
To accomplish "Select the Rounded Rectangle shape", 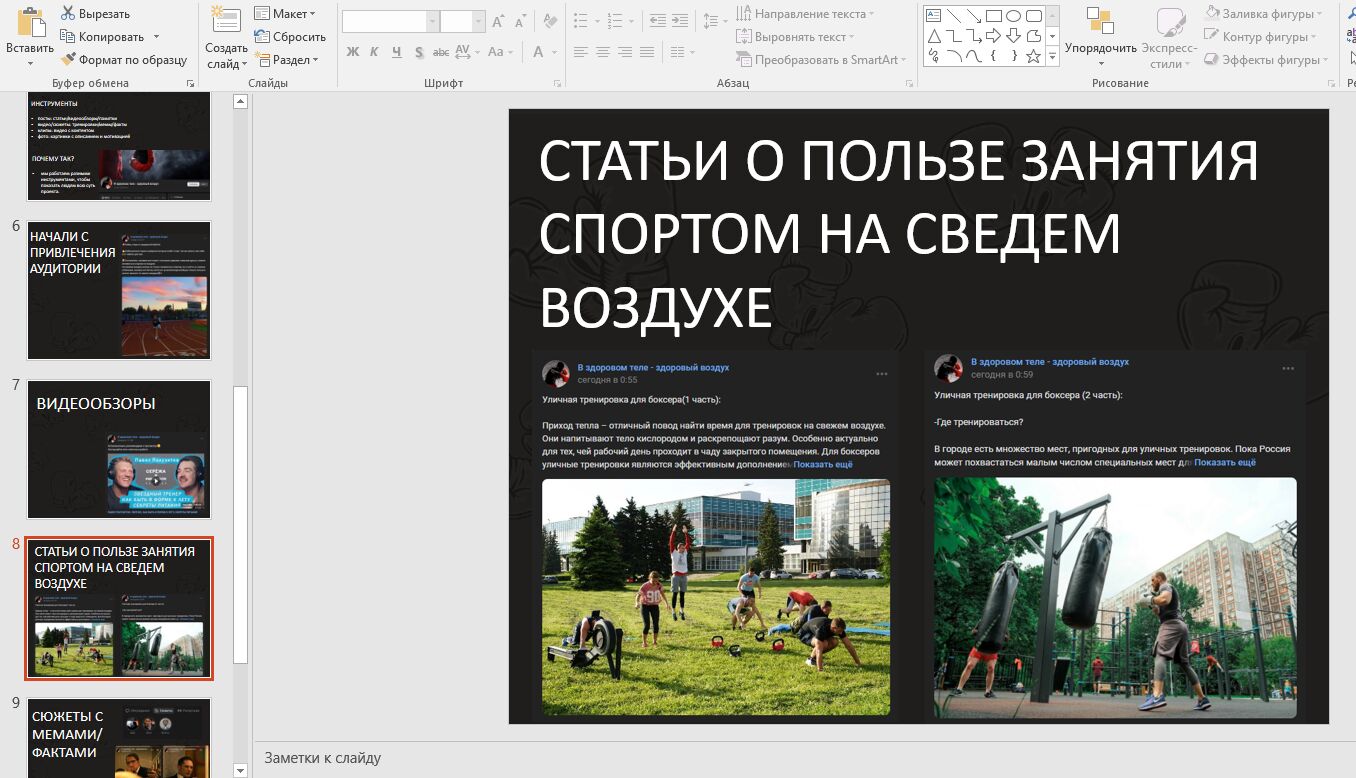I will pyautogui.click(x=1033, y=15).
